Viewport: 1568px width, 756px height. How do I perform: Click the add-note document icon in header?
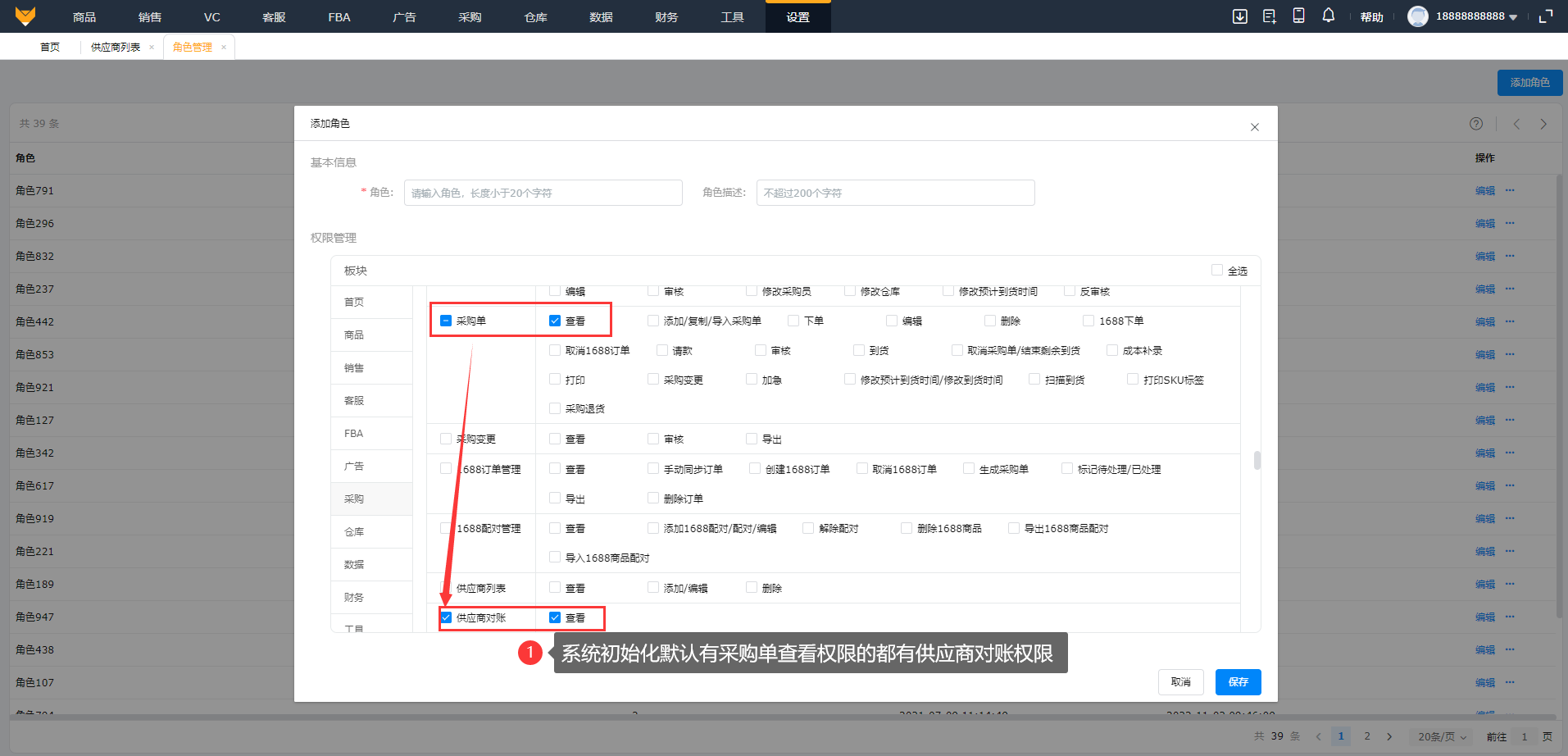[1269, 16]
